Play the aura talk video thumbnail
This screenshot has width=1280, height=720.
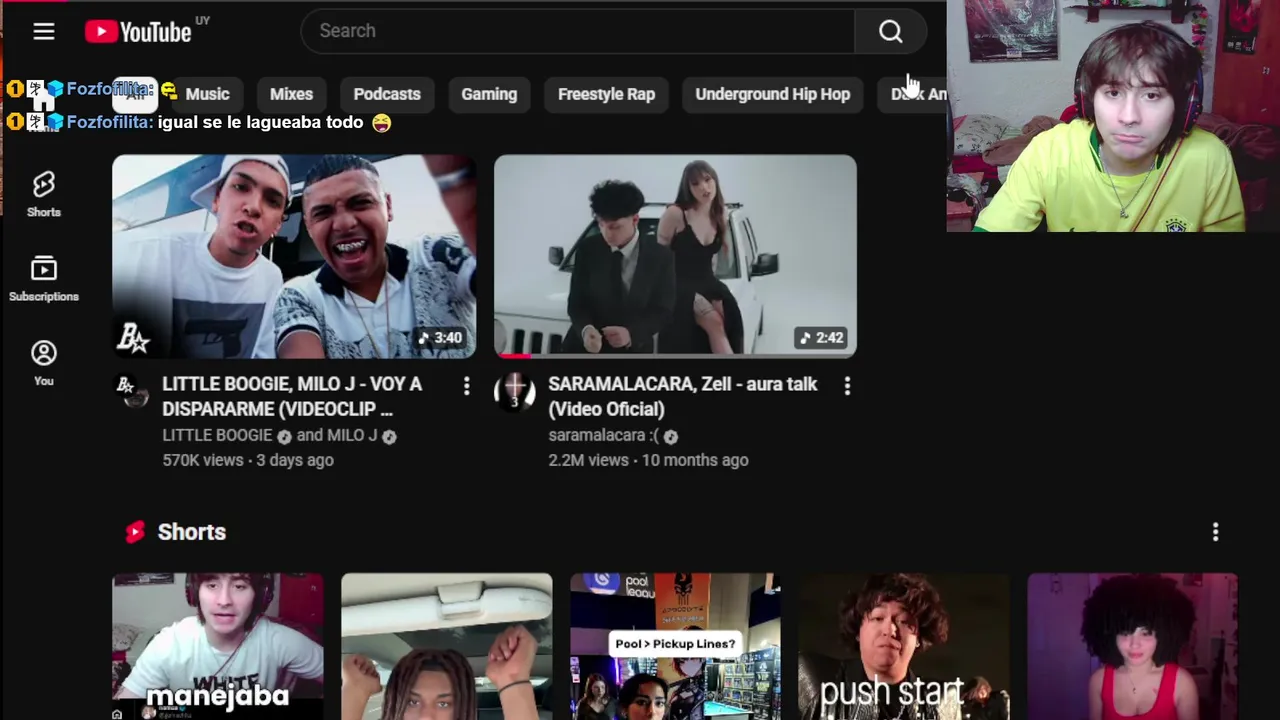click(x=675, y=256)
